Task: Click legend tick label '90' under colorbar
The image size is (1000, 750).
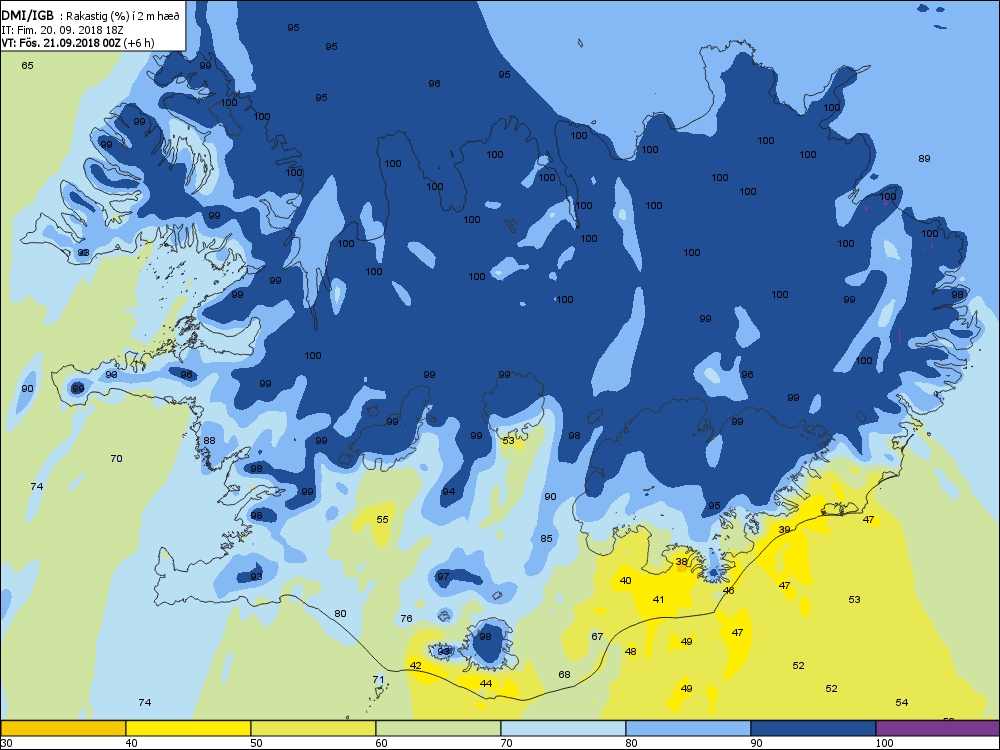Action: [x=756, y=743]
